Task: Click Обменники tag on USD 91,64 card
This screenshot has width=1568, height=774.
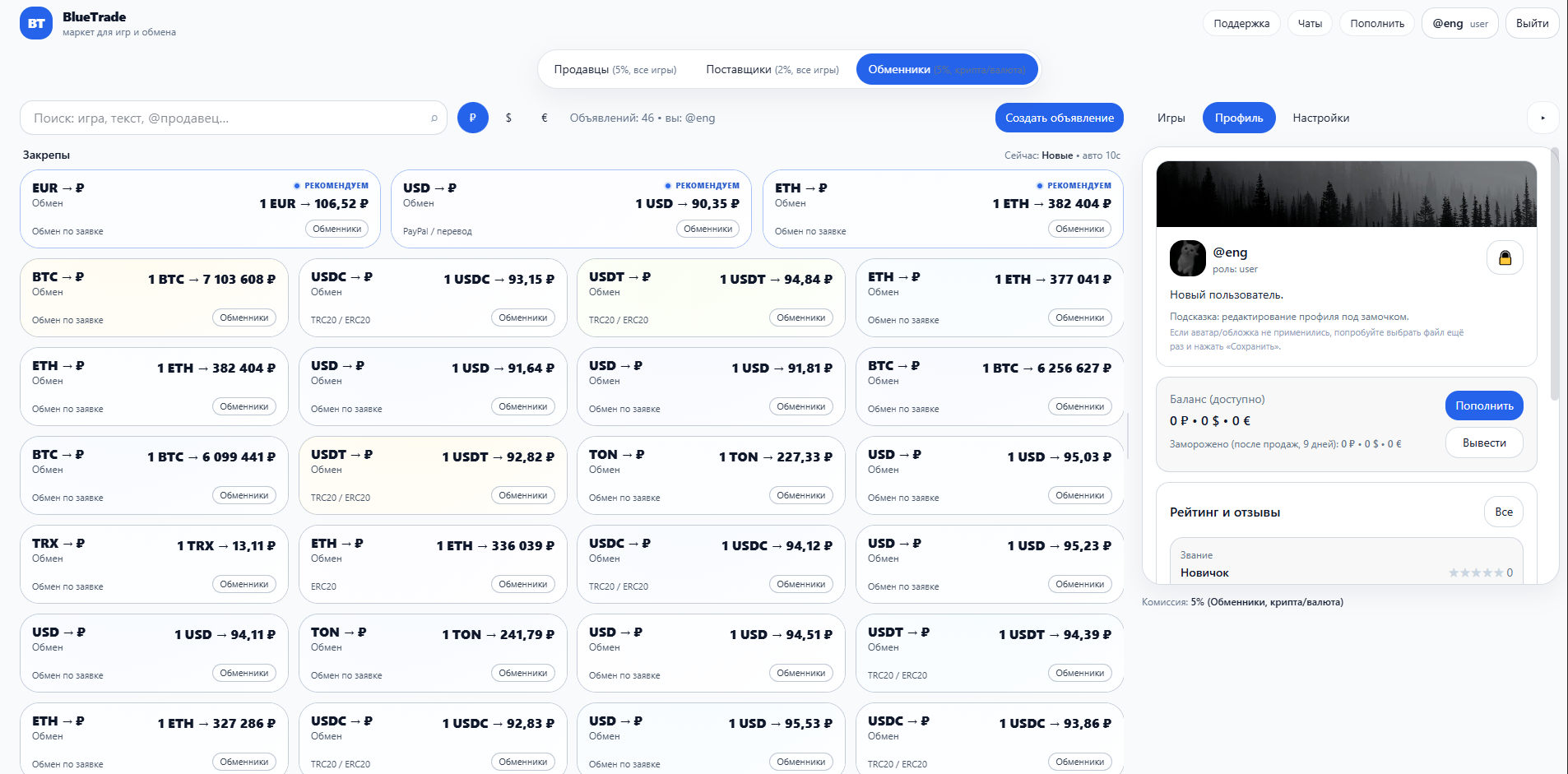Action: 523,406
